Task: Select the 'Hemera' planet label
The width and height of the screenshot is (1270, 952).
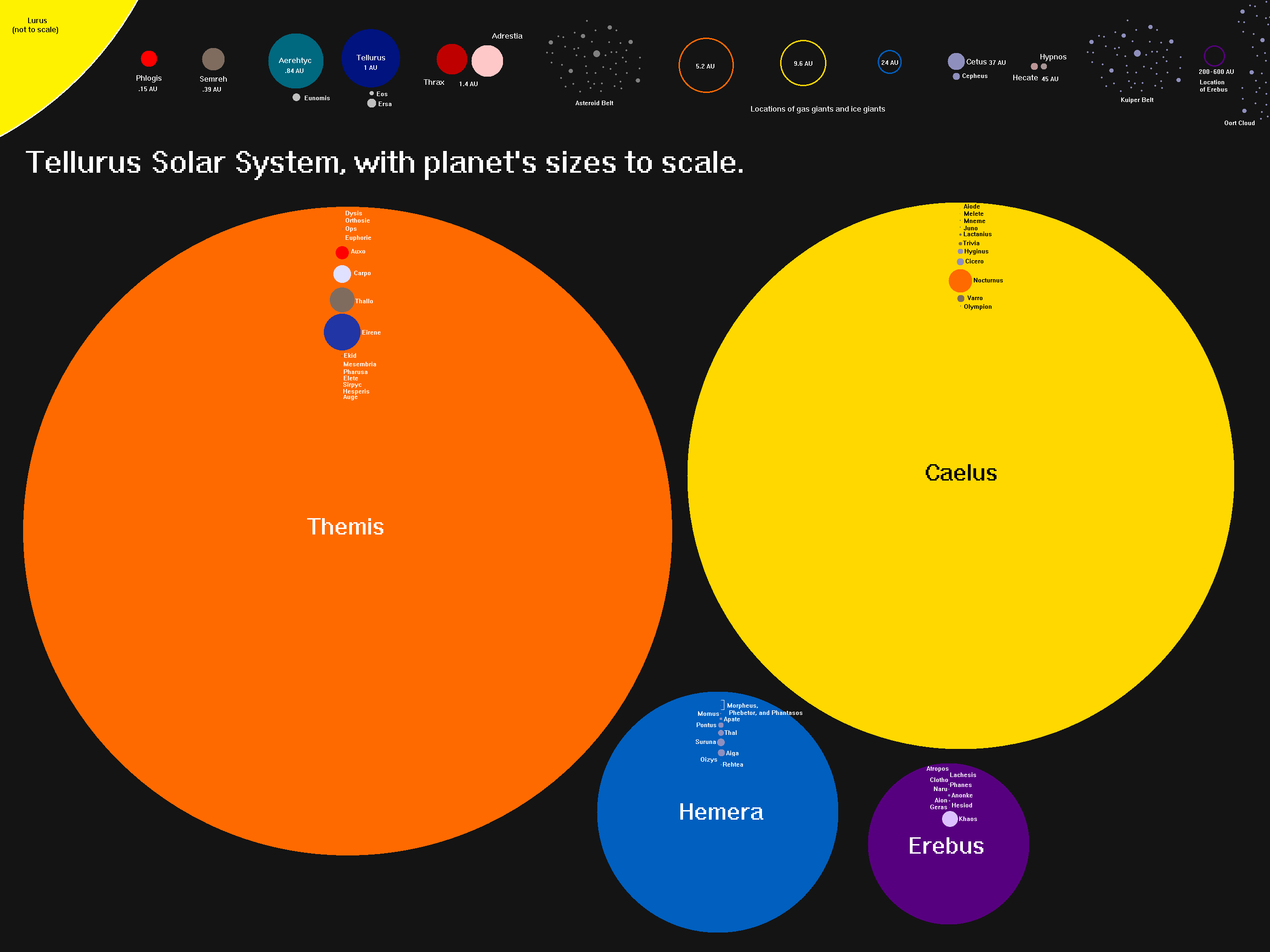Action: 721,812
